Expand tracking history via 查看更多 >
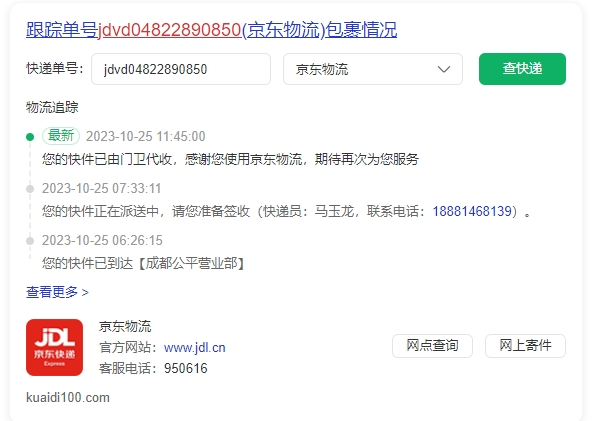This screenshot has height=421, width=609. point(57,292)
